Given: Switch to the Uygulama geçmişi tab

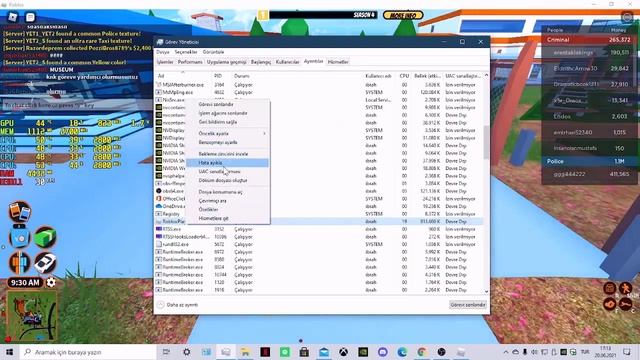Looking at the screenshot, I should [x=227, y=62].
